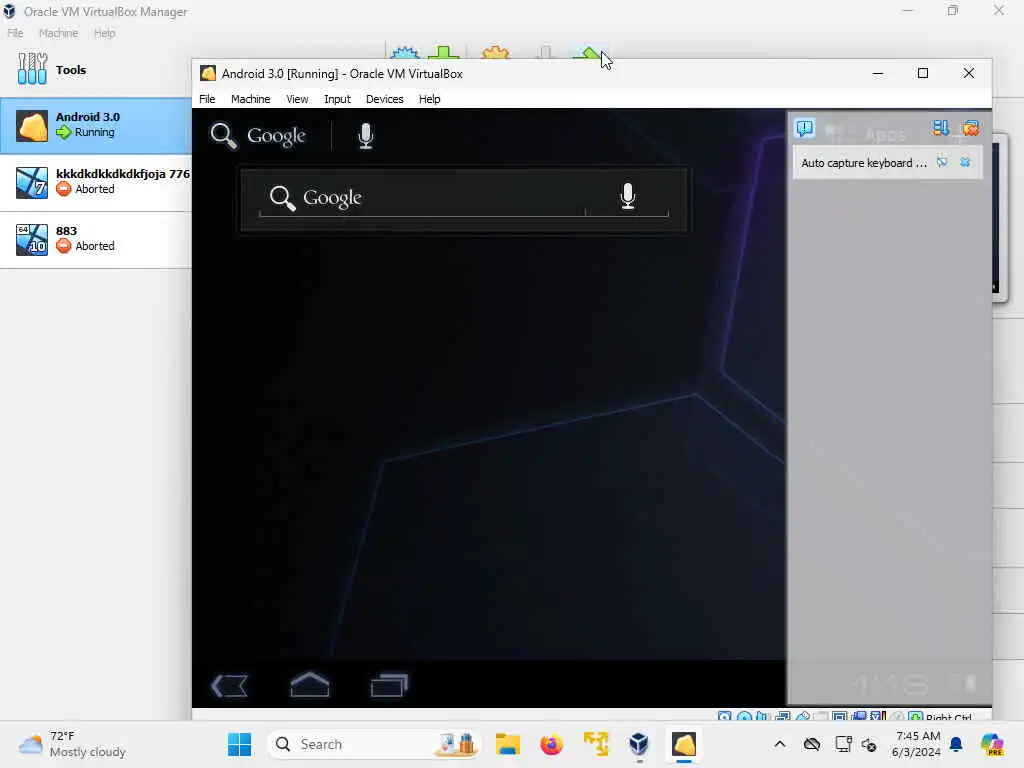Screen dimensions: 1024x768
Task: Click the Windows 7 icon of kkkdkdkkdkdkfjoja VM
Action: [32, 182]
